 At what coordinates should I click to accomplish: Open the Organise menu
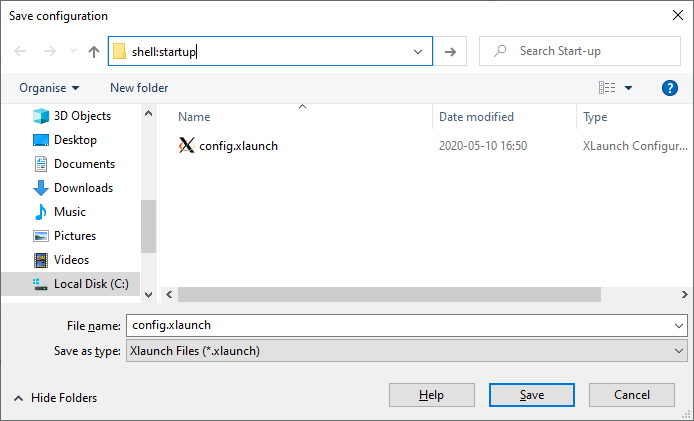(x=49, y=88)
